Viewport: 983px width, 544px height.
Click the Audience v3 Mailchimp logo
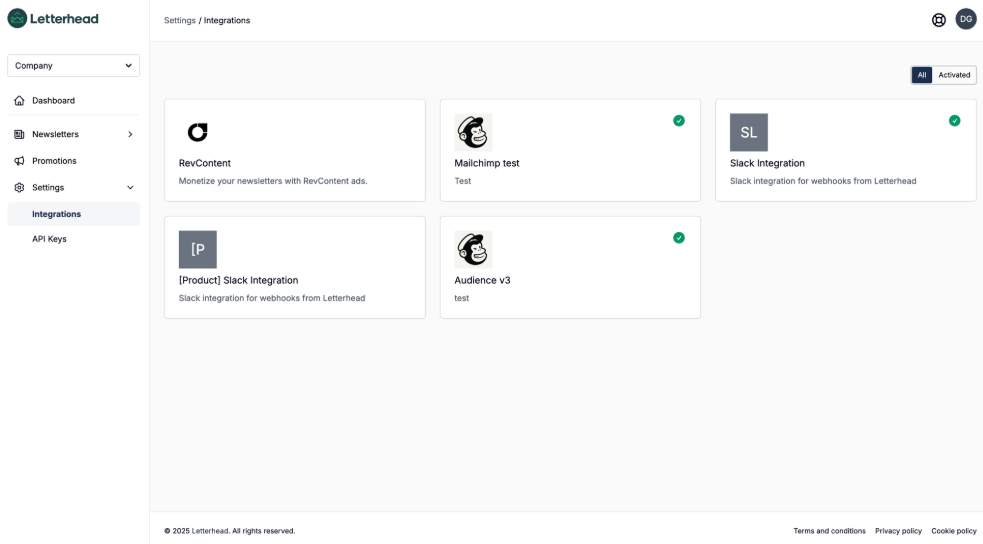pos(473,249)
